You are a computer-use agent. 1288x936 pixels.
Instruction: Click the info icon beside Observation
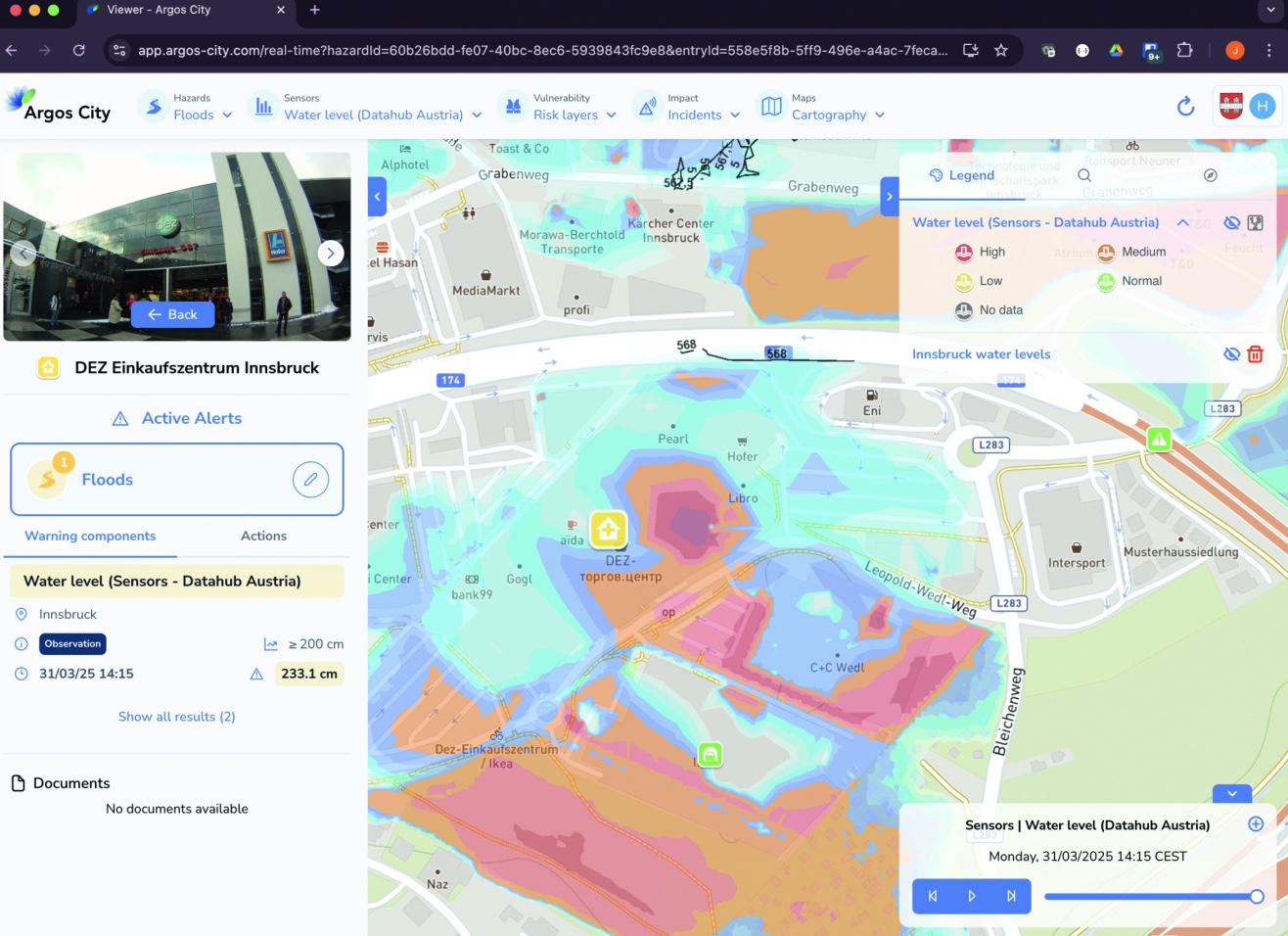click(x=22, y=644)
